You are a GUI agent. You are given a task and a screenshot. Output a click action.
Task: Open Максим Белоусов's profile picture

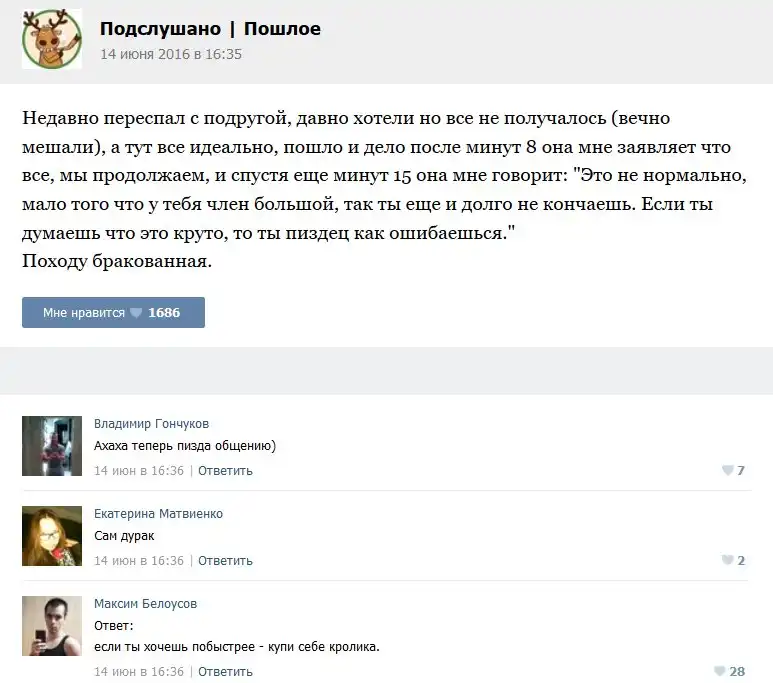pyautogui.click(x=52, y=627)
